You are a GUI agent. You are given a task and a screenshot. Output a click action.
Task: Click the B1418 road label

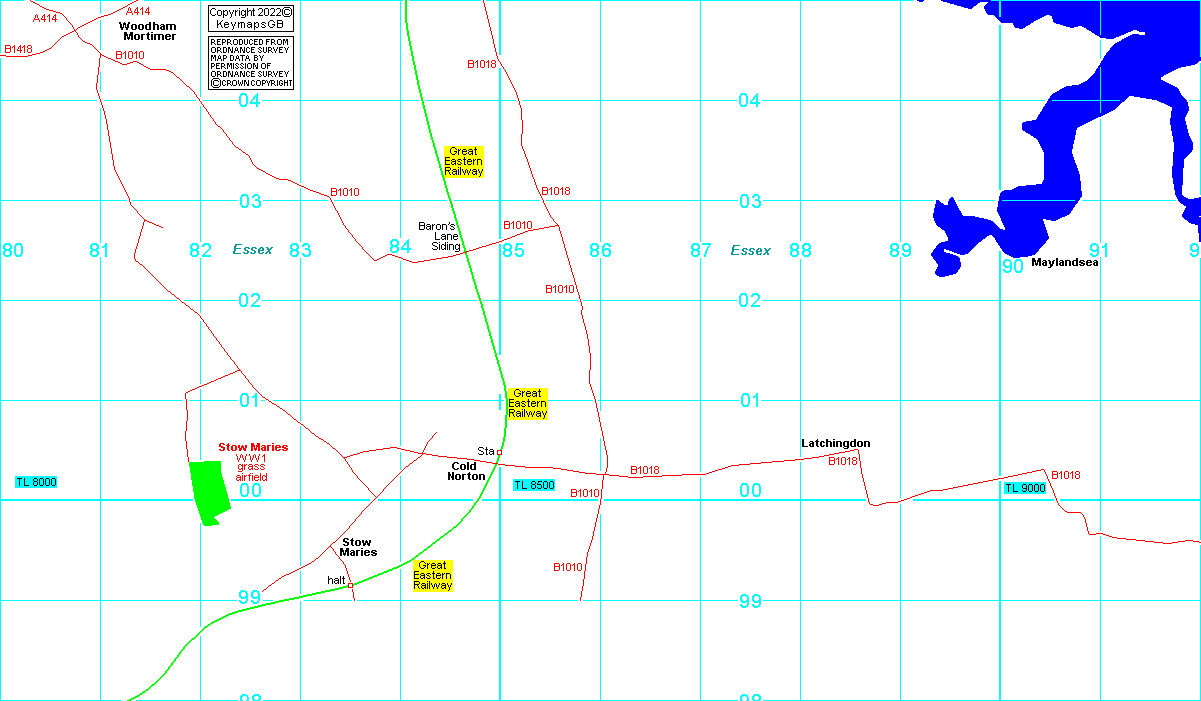(x=18, y=49)
